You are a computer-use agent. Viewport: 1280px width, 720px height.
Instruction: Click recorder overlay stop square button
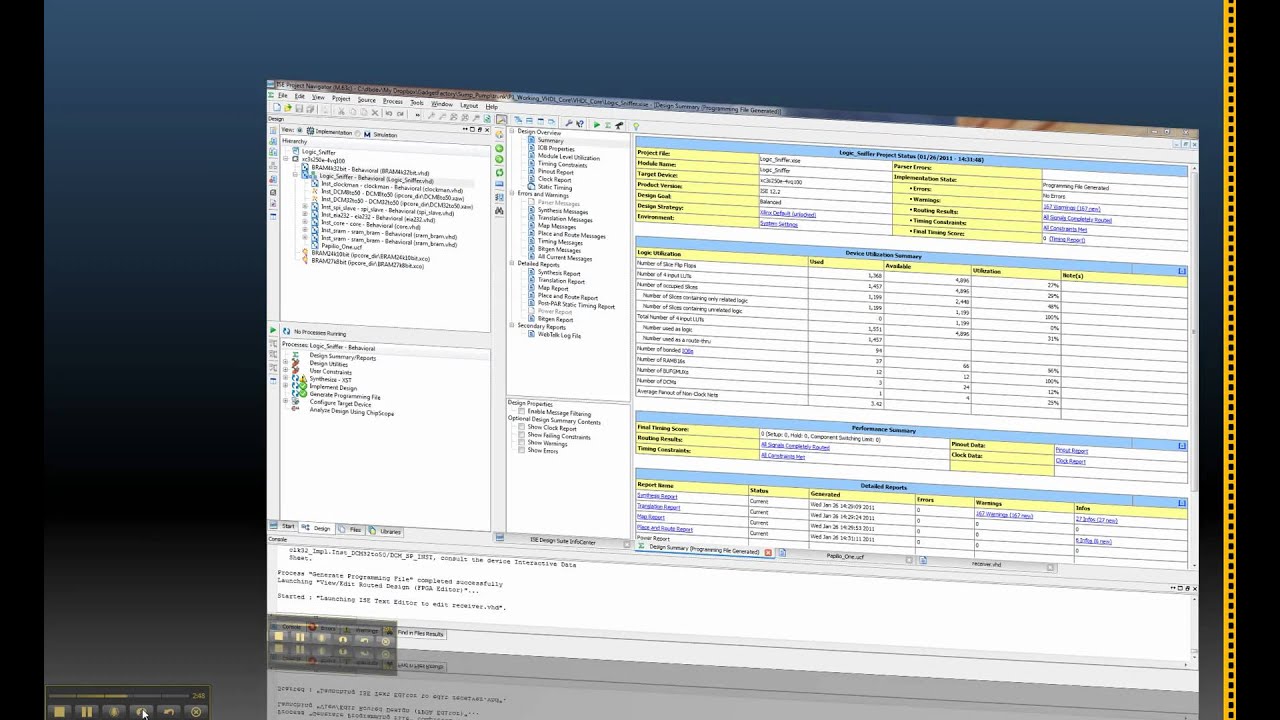(x=59, y=712)
